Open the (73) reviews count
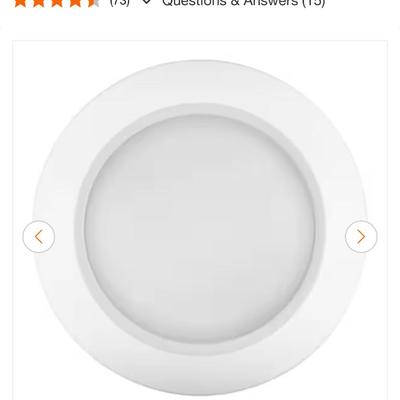The height and width of the screenshot is (400, 400). [x=120, y=3]
